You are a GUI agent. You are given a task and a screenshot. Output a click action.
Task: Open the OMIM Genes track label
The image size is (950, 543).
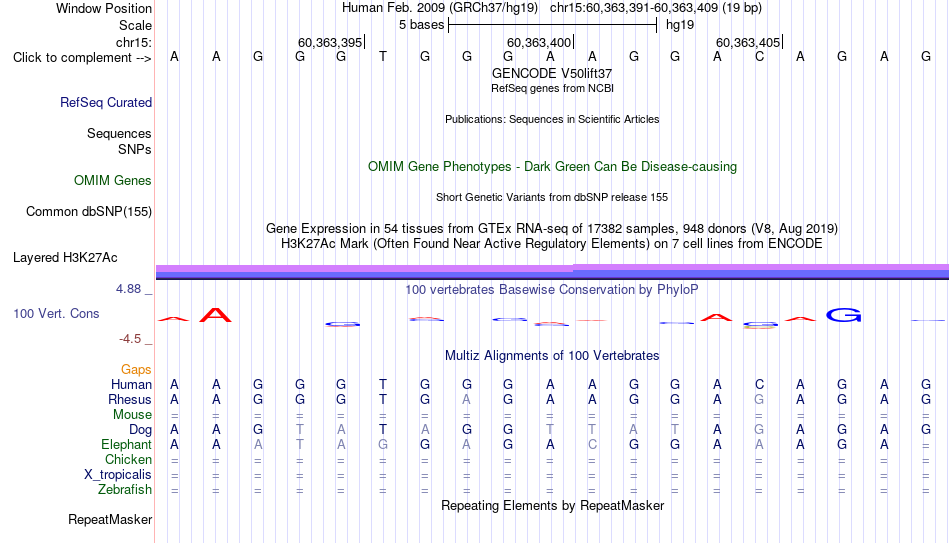coord(112,181)
